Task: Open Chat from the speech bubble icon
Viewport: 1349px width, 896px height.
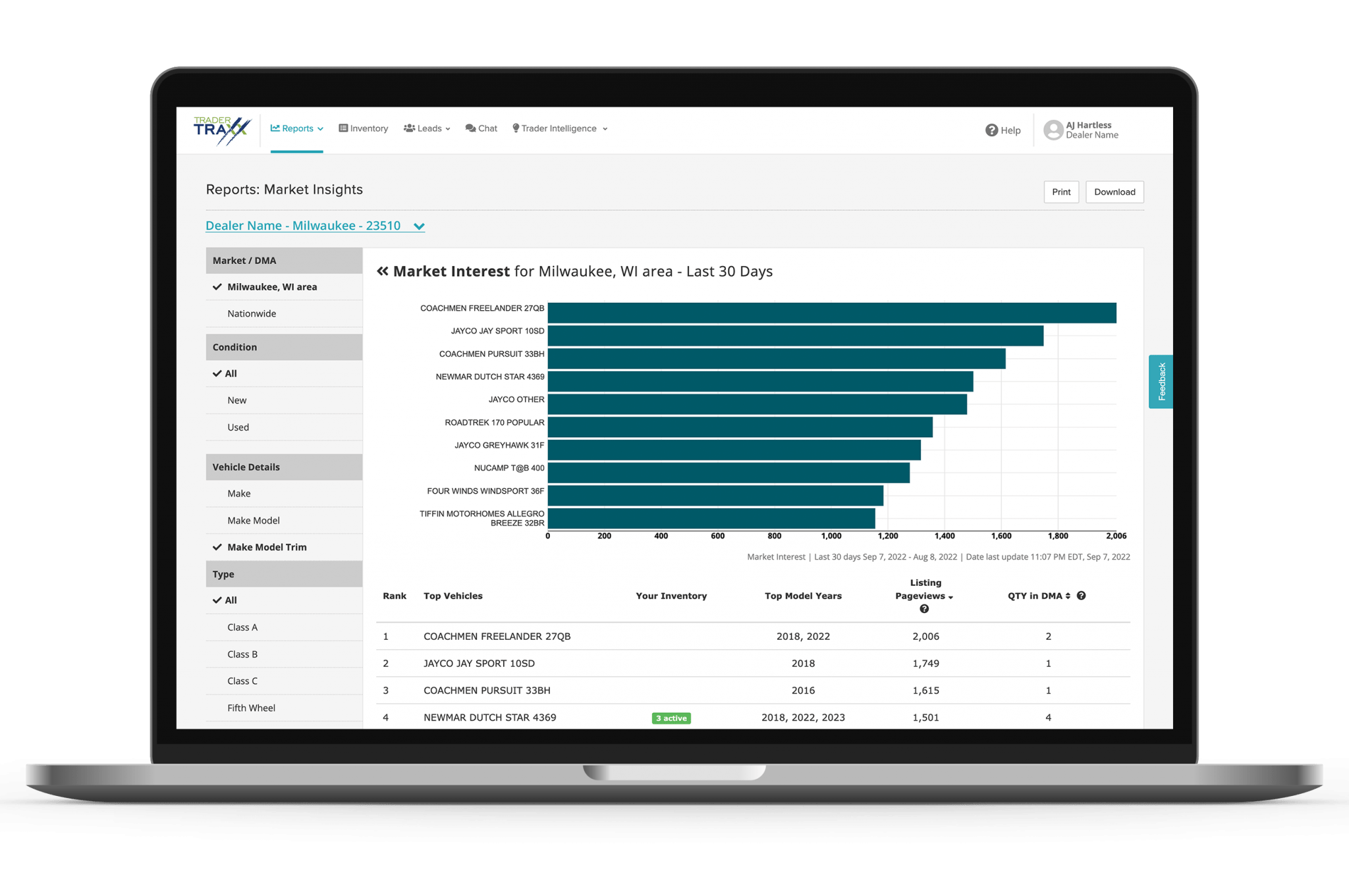Action: 470,128
